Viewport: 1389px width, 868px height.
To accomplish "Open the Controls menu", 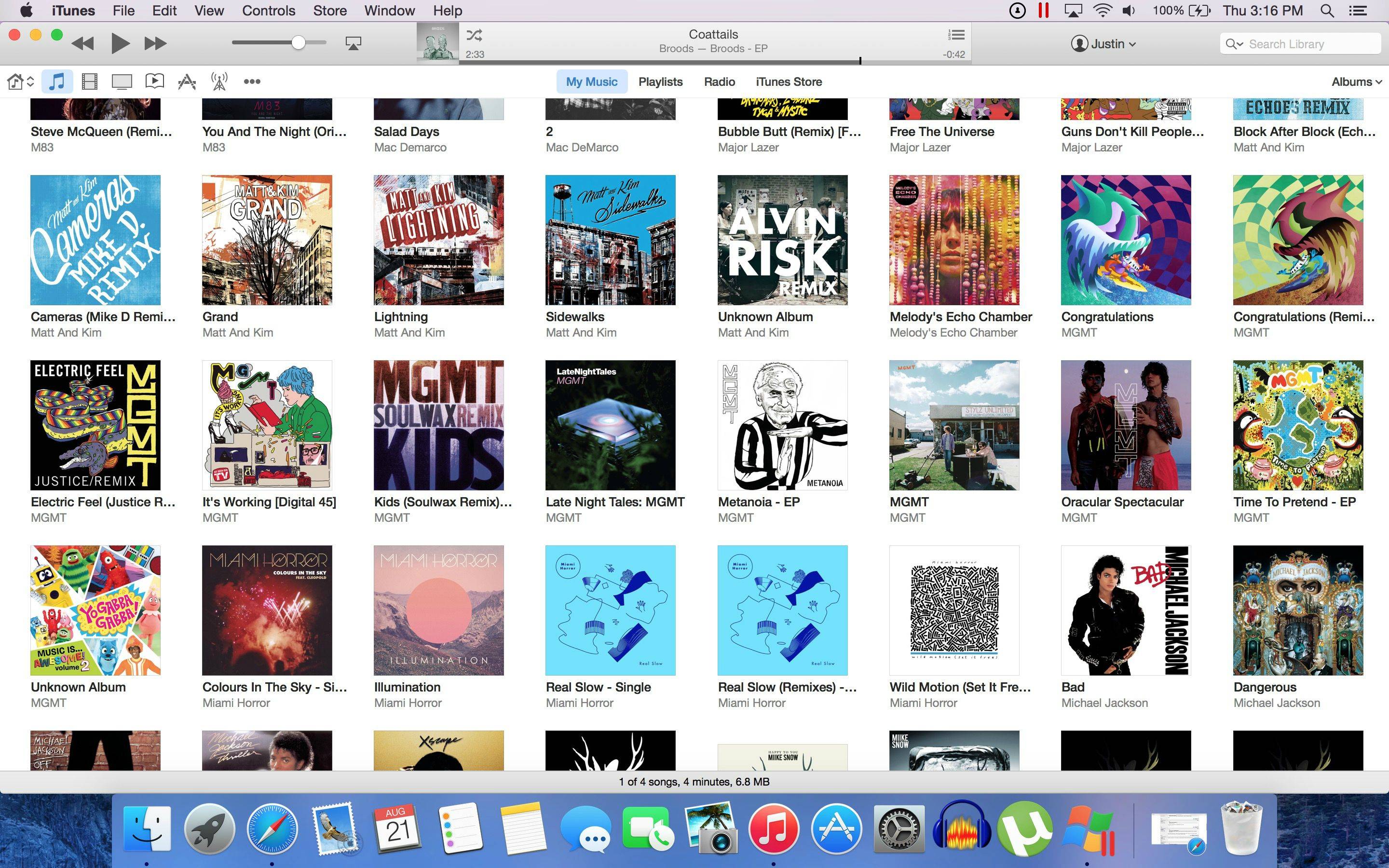I will coord(268,10).
